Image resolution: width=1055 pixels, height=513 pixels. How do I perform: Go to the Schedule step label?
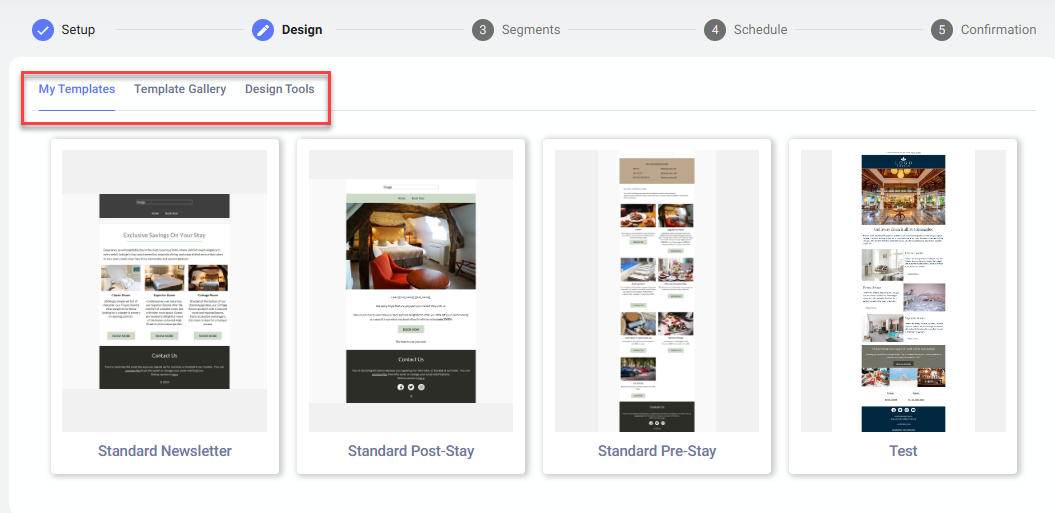click(760, 30)
